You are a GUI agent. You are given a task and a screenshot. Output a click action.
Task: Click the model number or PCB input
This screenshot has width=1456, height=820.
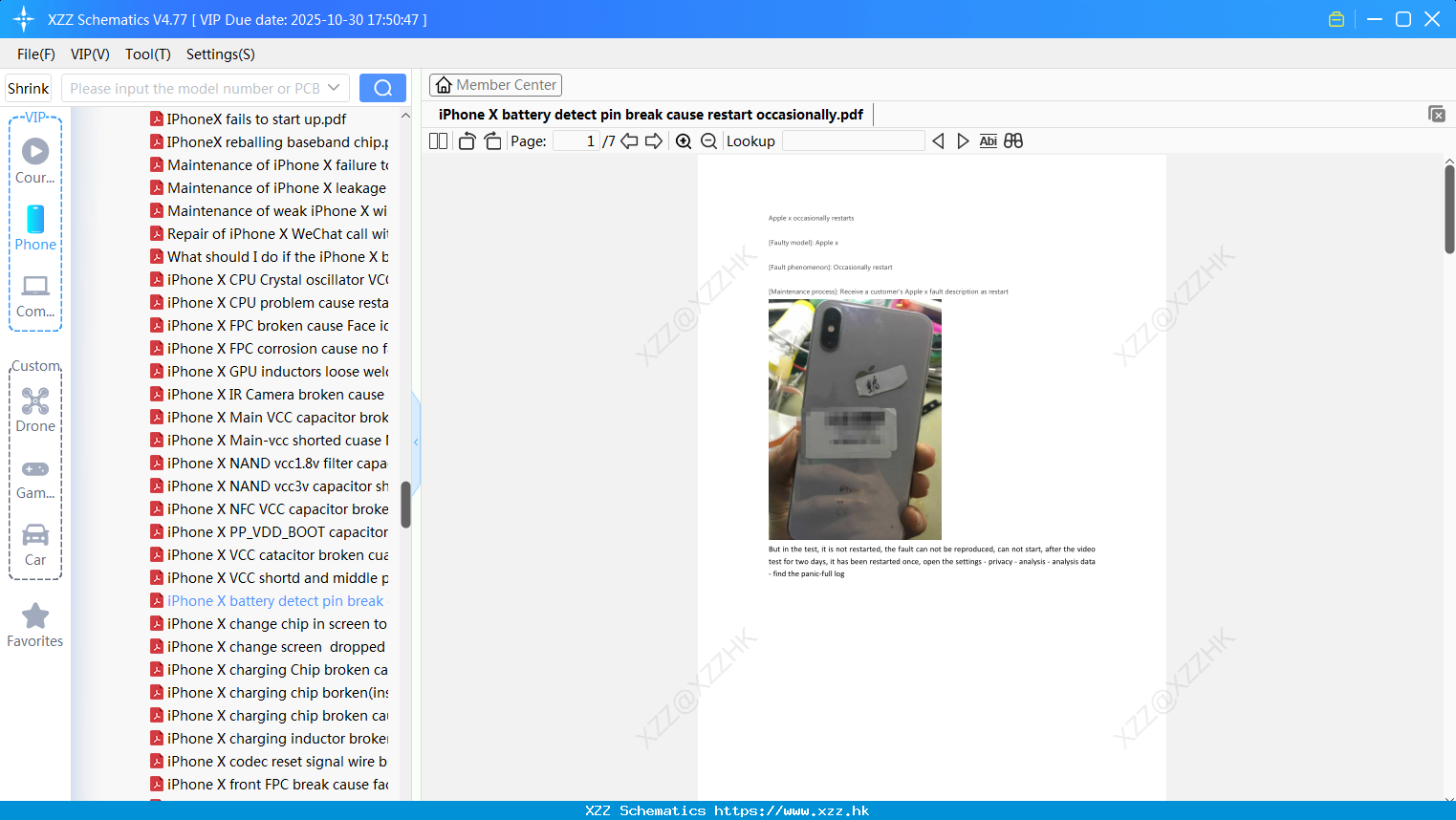point(194,88)
